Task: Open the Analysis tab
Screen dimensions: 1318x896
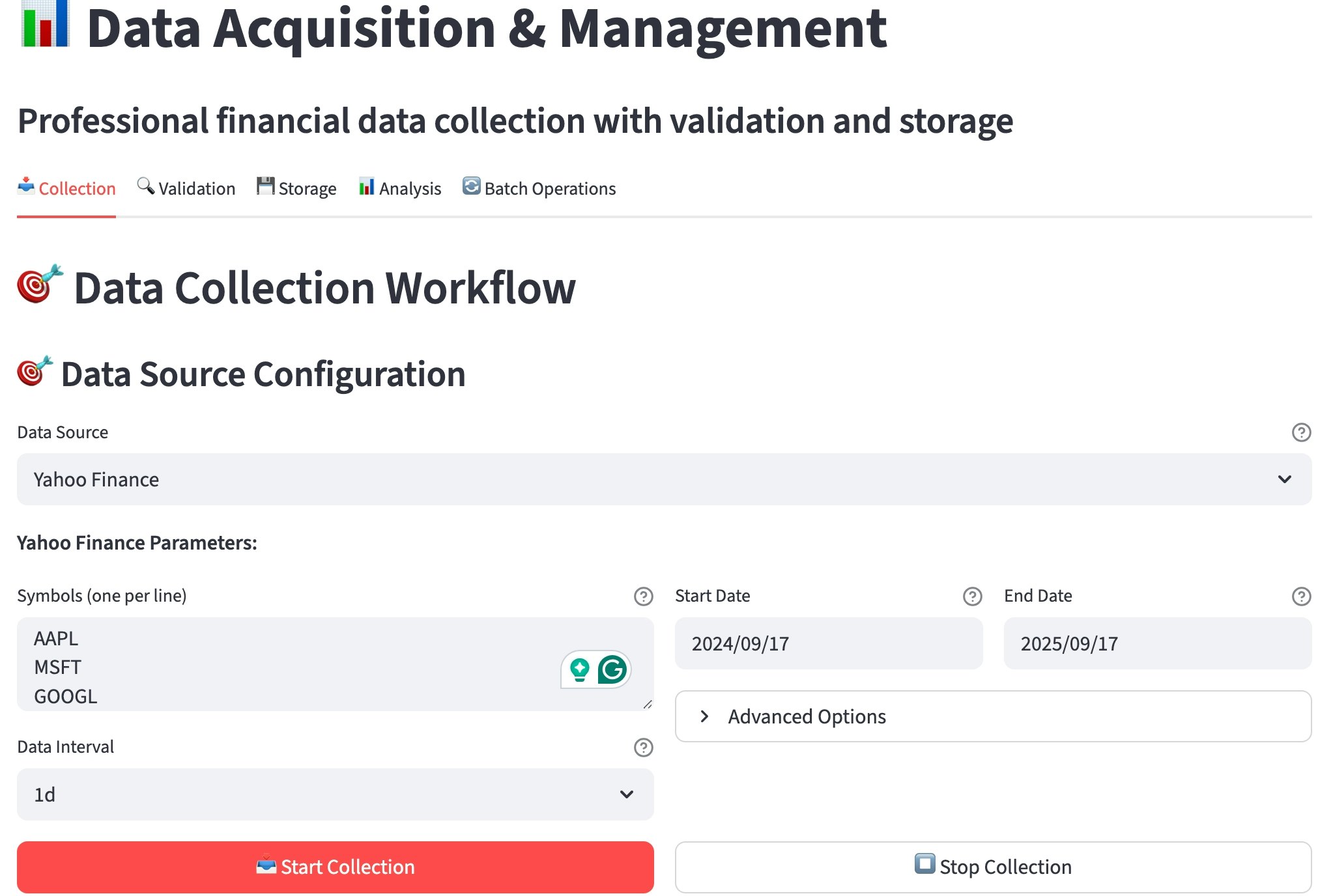Action: tap(399, 189)
